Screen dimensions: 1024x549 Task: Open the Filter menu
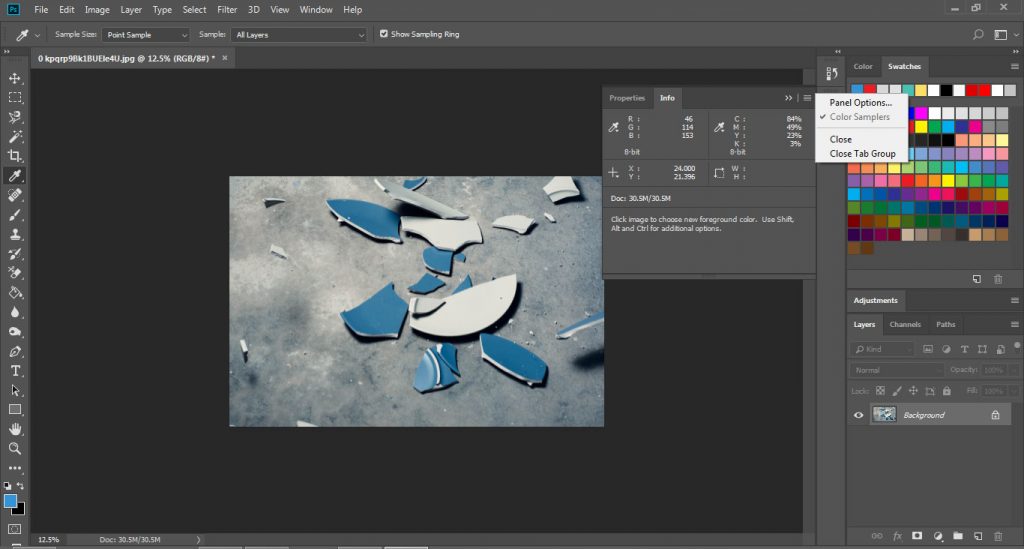(x=227, y=9)
